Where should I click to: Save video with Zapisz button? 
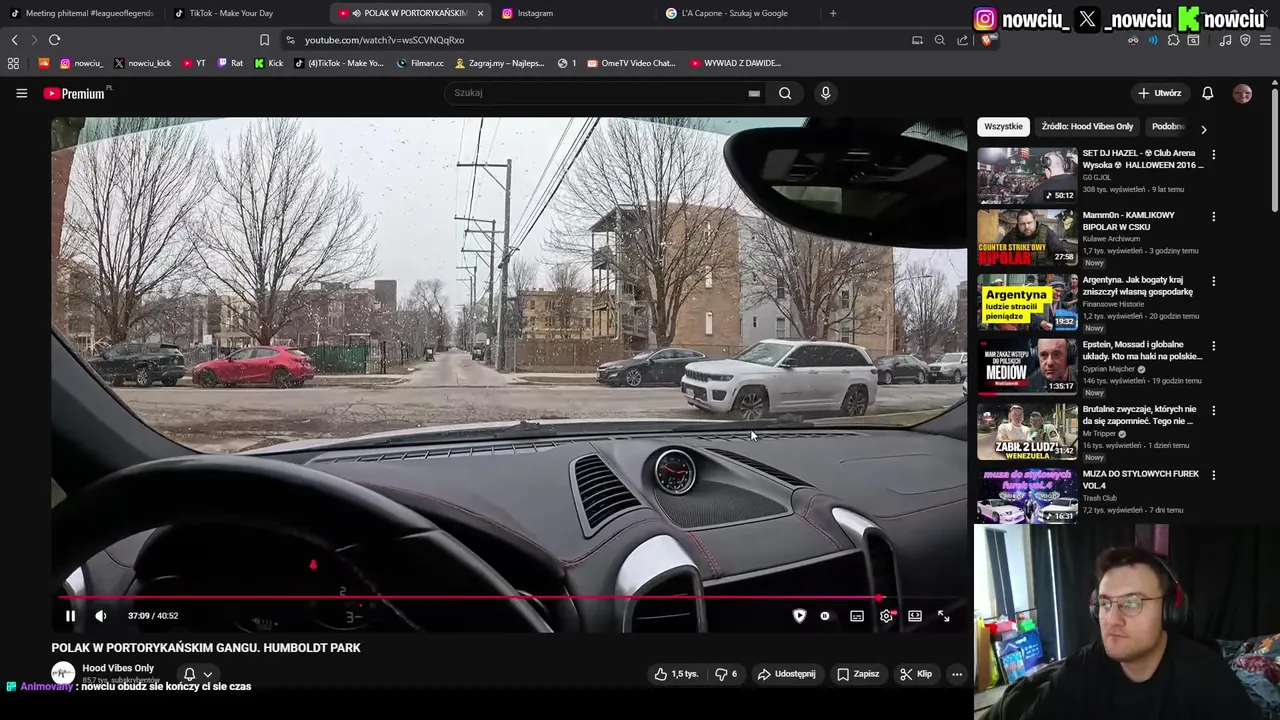tap(858, 674)
